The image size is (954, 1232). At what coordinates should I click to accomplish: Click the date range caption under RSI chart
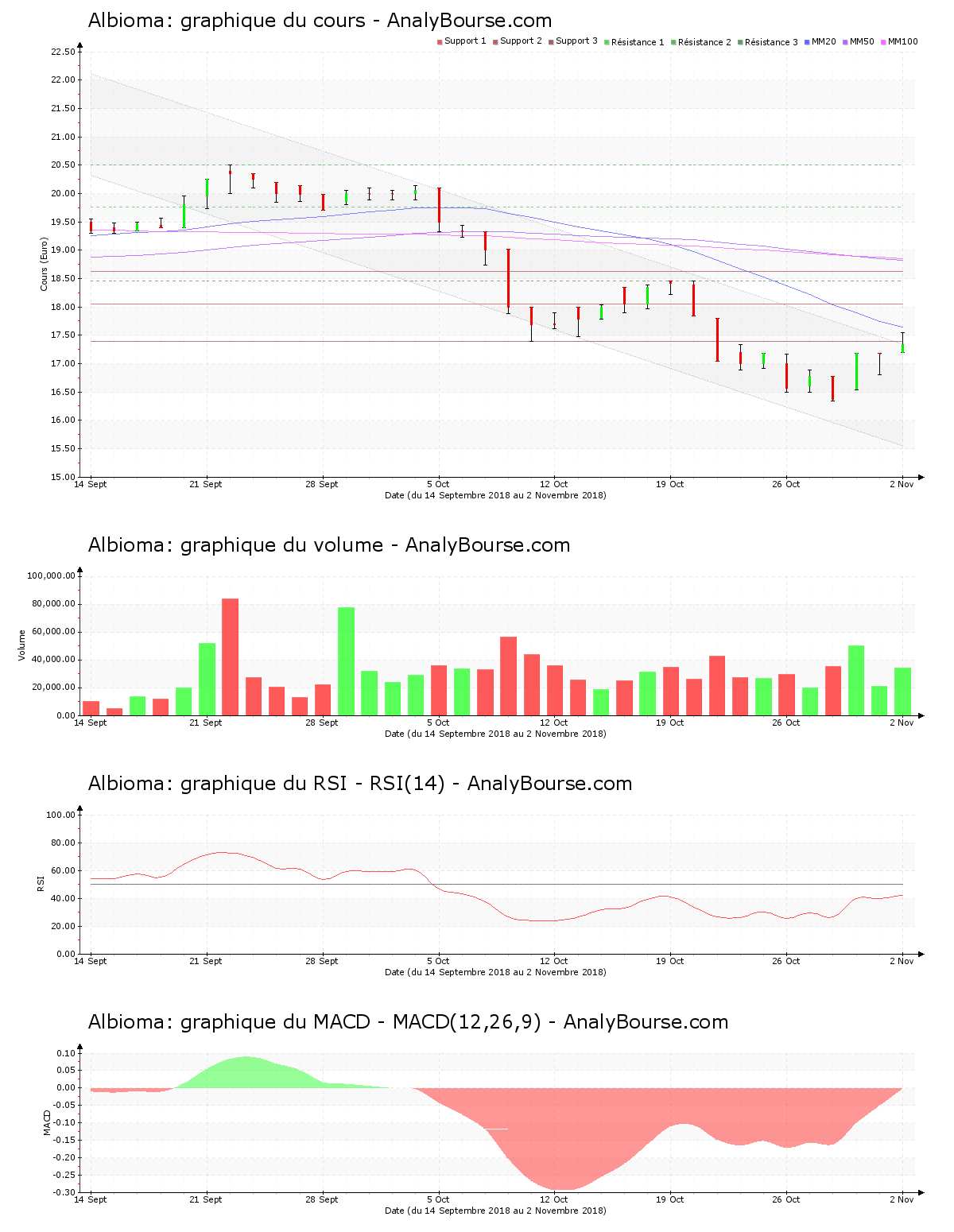(x=495, y=972)
